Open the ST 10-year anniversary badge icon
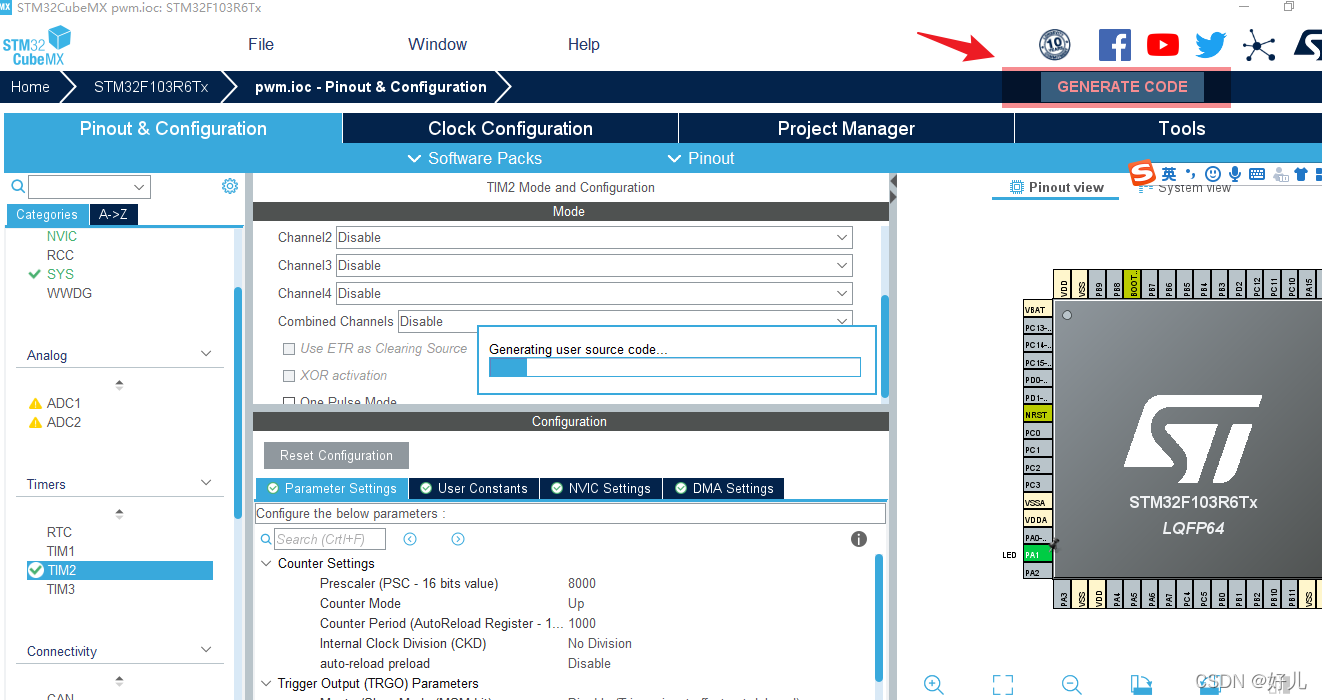This screenshot has width=1322, height=700. click(1055, 45)
